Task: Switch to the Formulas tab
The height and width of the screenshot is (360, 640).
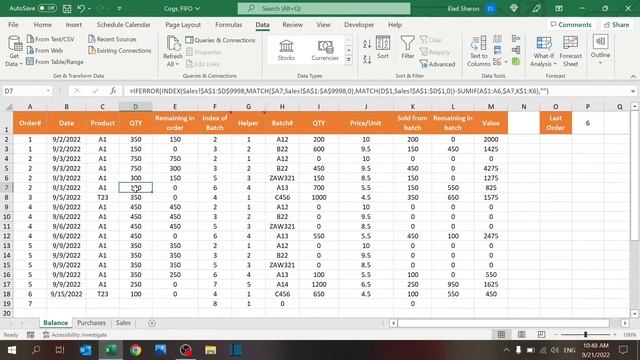Action: (228, 24)
